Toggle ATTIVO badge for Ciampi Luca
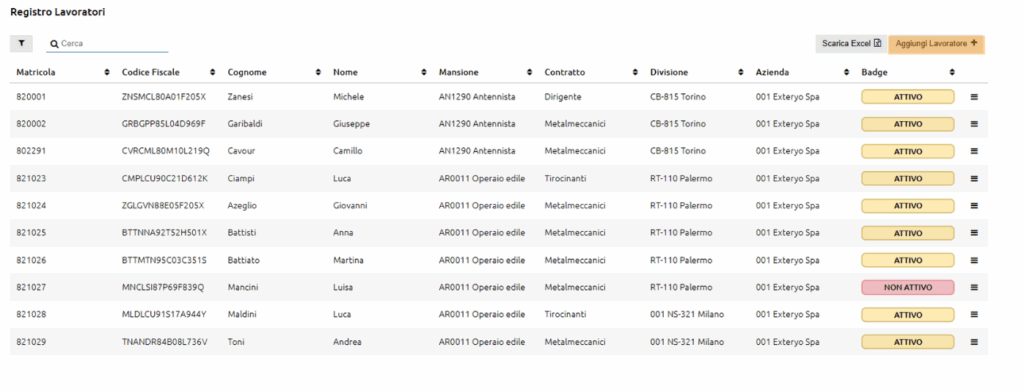1024x391 pixels. 908,178
